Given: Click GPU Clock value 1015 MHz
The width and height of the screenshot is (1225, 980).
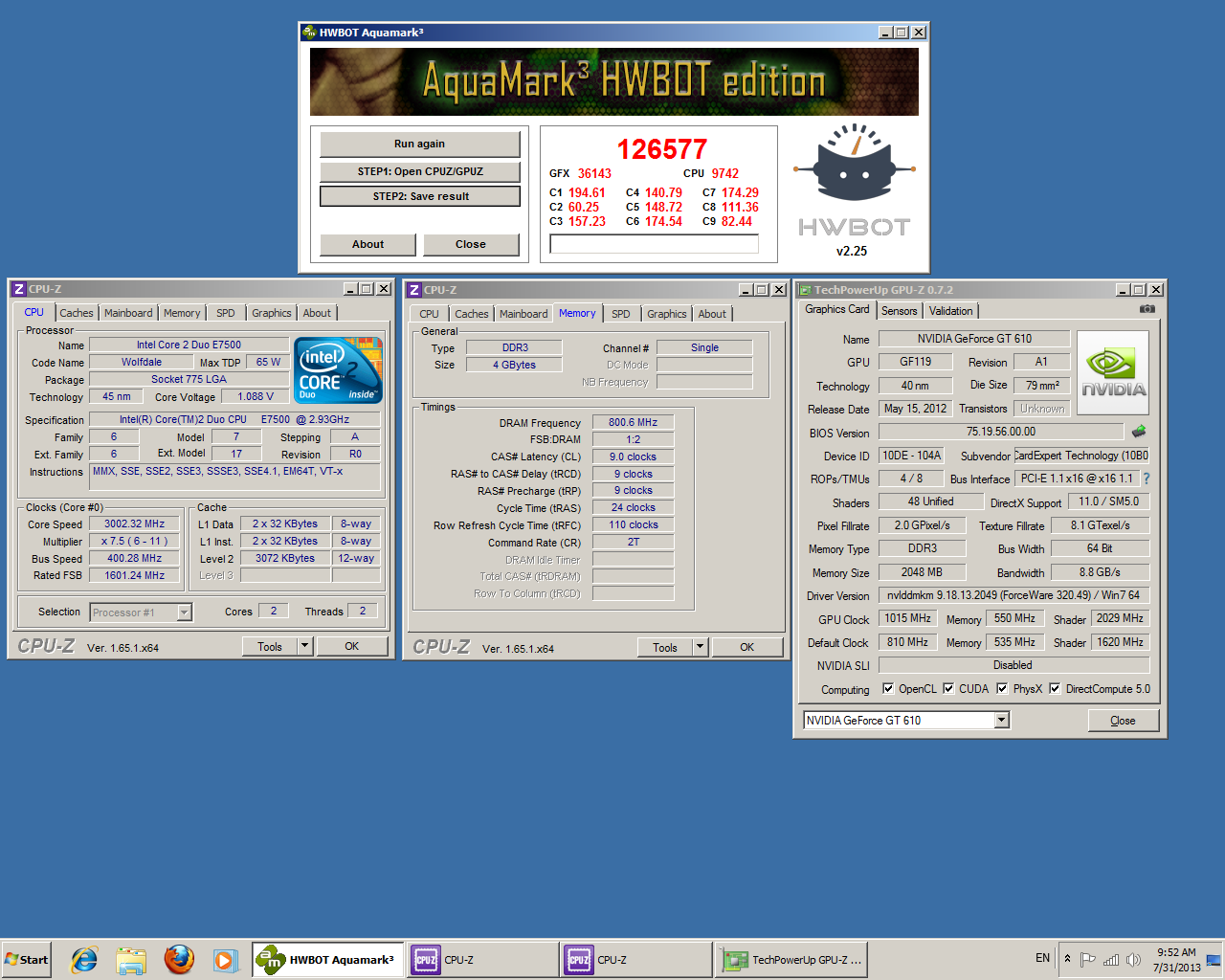Looking at the screenshot, I should coord(908,618).
